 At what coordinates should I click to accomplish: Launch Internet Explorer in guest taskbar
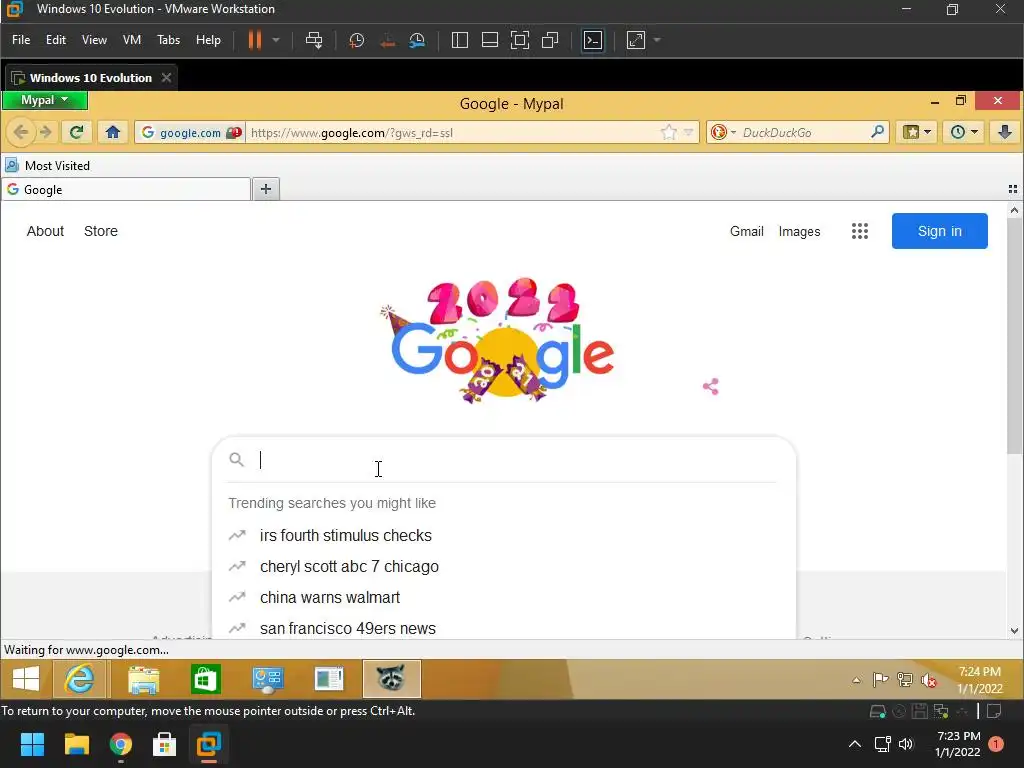tap(80, 679)
